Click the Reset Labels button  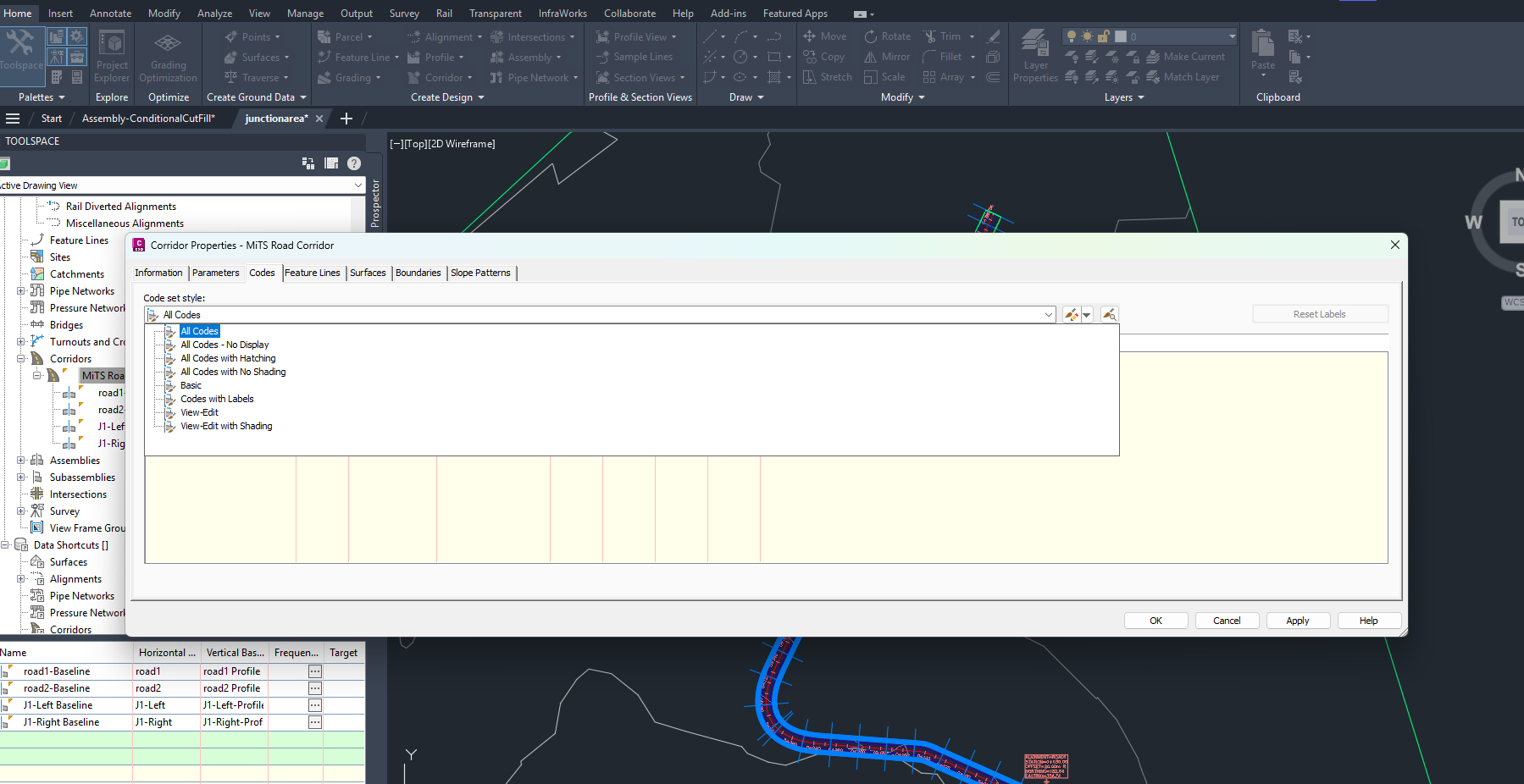pos(1320,314)
